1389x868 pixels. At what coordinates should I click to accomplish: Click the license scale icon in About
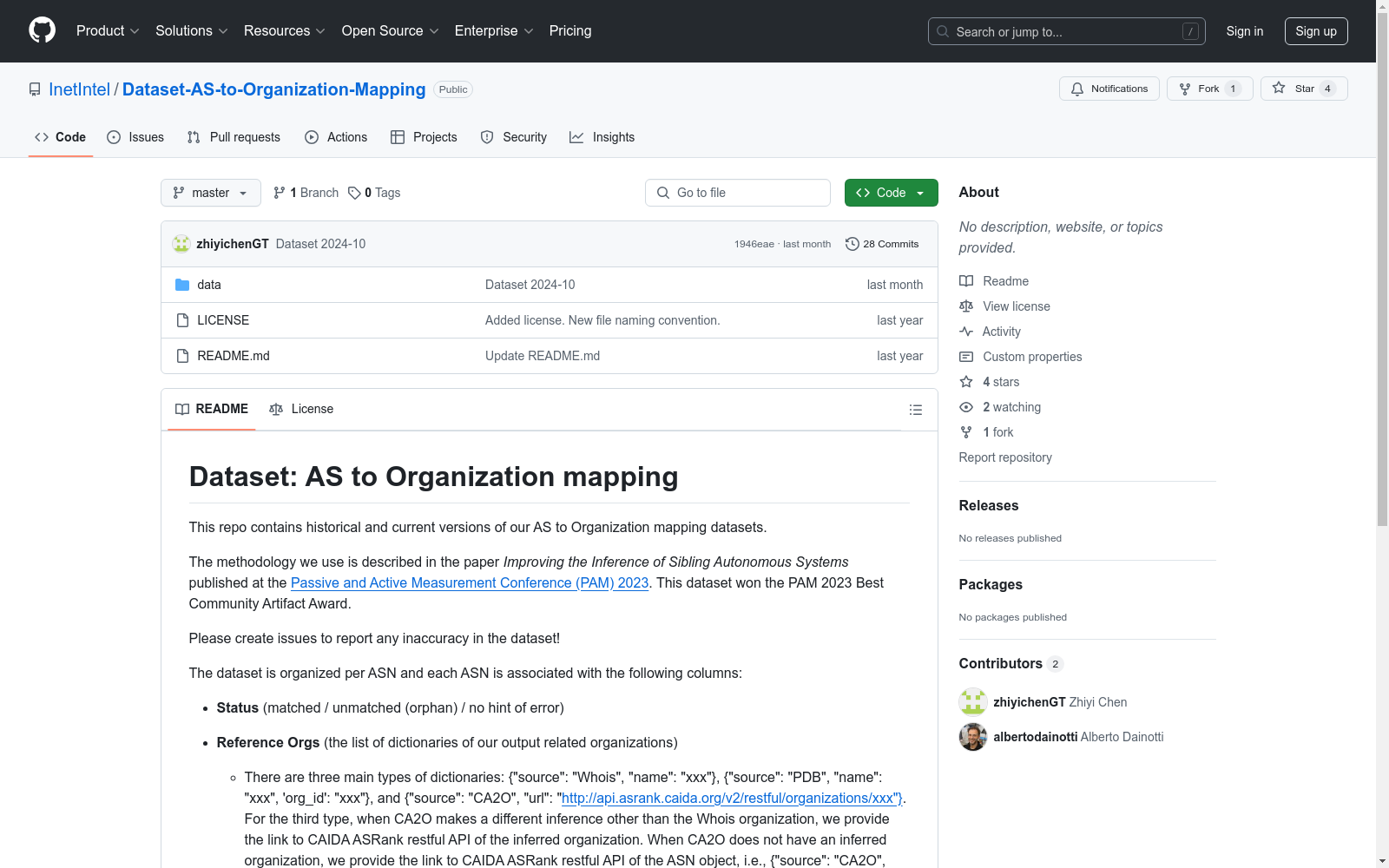[x=966, y=306]
